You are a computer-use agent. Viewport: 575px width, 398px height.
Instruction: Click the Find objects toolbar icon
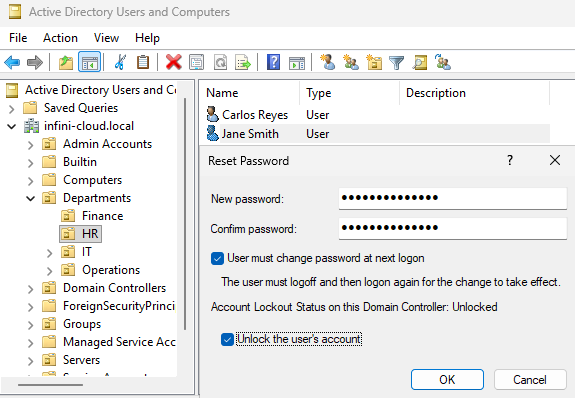pyautogui.click(x=420, y=62)
